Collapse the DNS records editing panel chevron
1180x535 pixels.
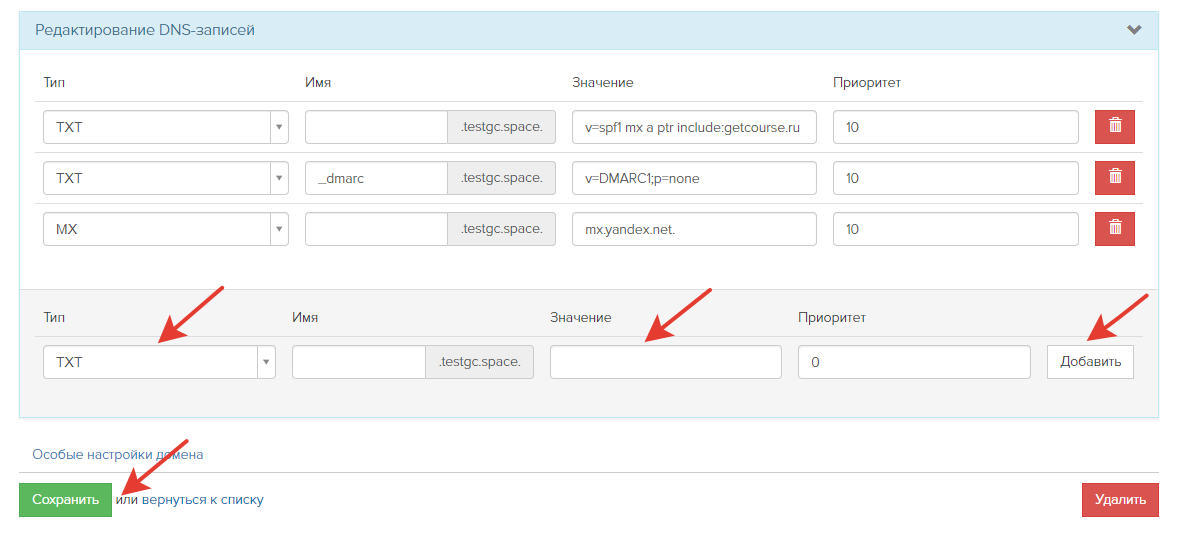(x=1133, y=30)
